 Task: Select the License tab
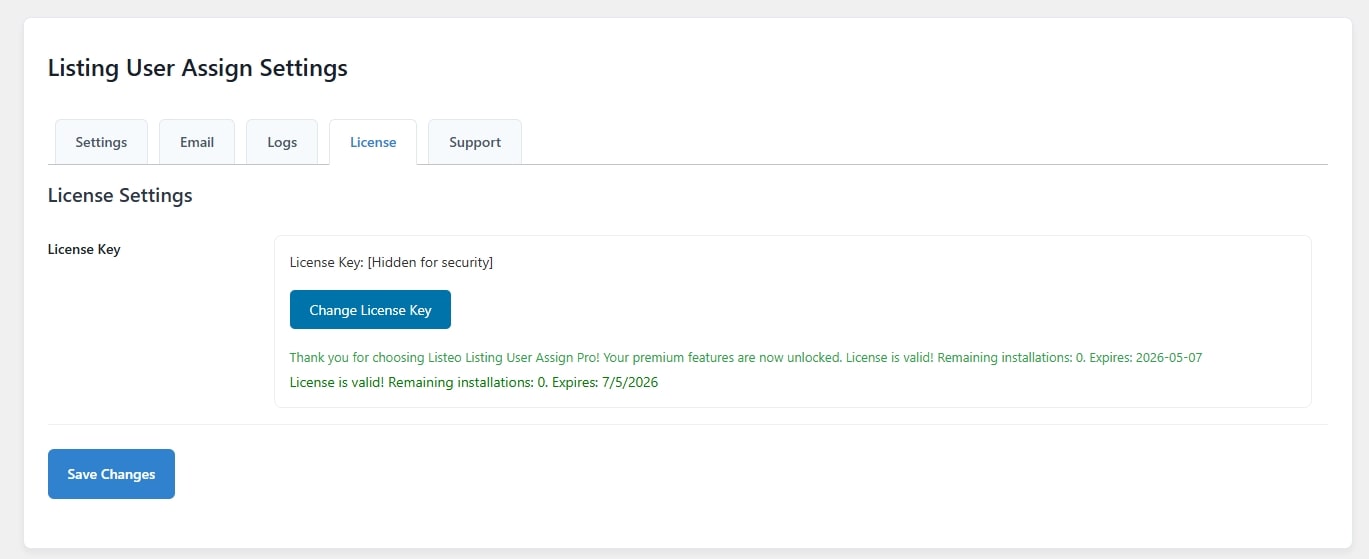(x=373, y=142)
